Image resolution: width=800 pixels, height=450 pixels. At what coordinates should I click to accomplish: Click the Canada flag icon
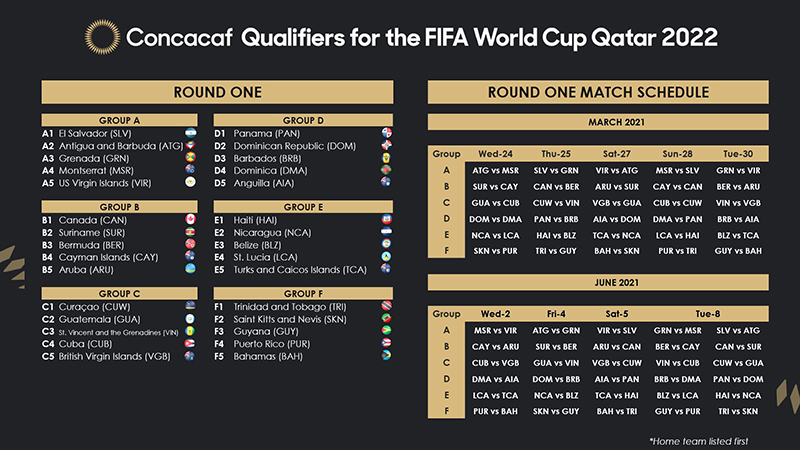[x=189, y=219]
